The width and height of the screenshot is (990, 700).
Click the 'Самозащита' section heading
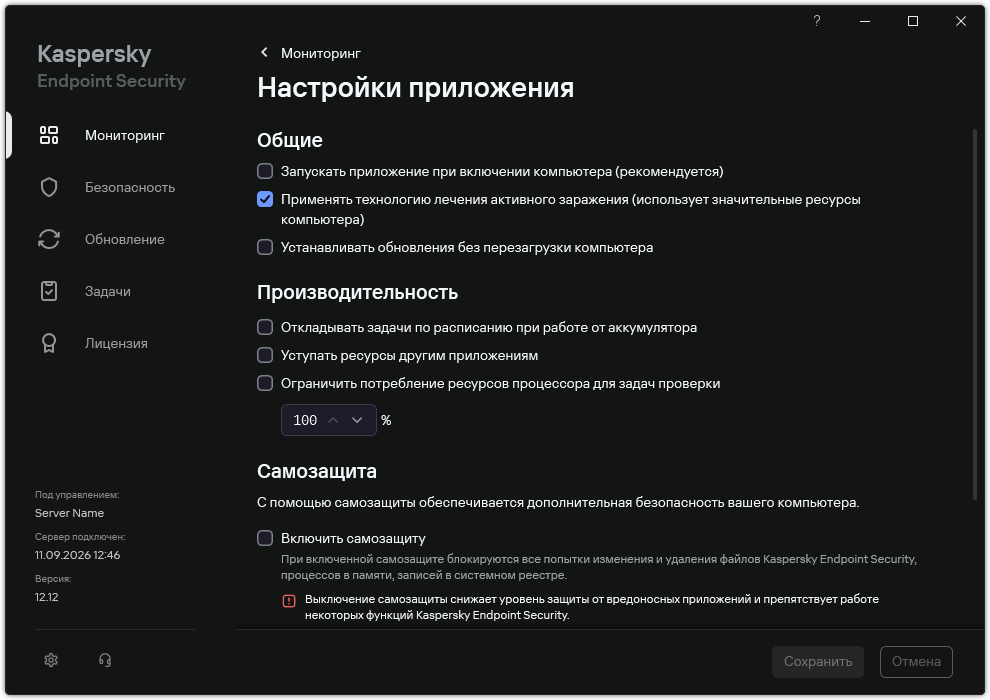[317, 471]
